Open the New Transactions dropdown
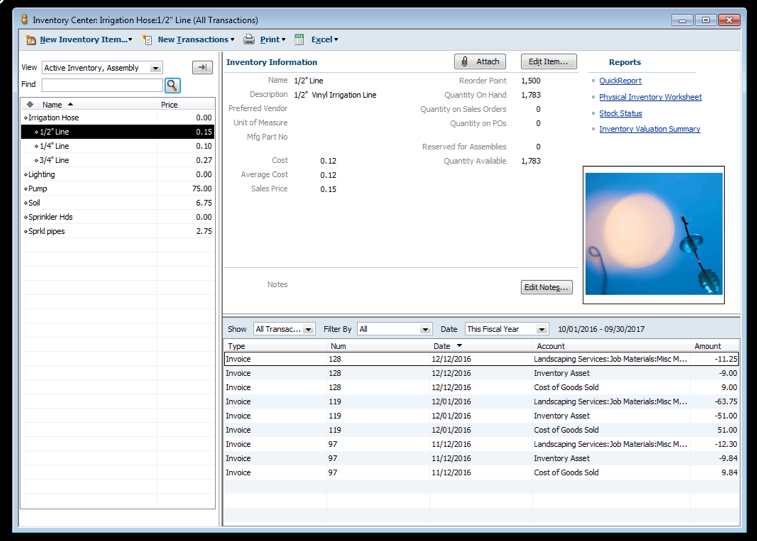Image resolution: width=757 pixels, height=541 pixels. [196, 40]
